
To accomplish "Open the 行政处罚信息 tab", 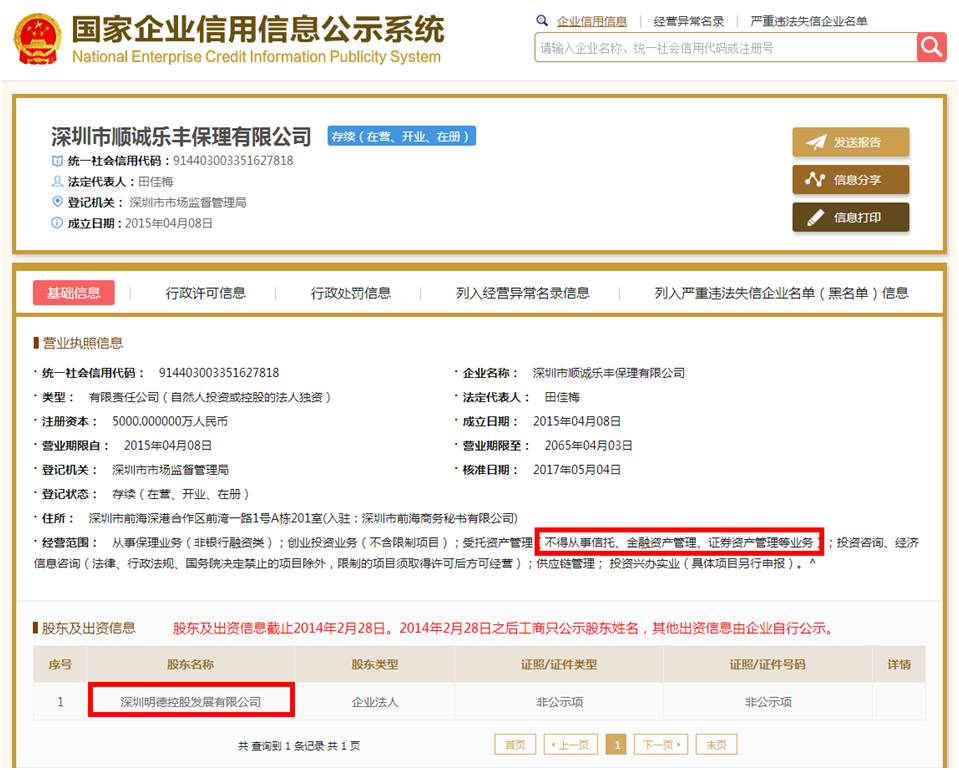I will [x=350, y=293].
